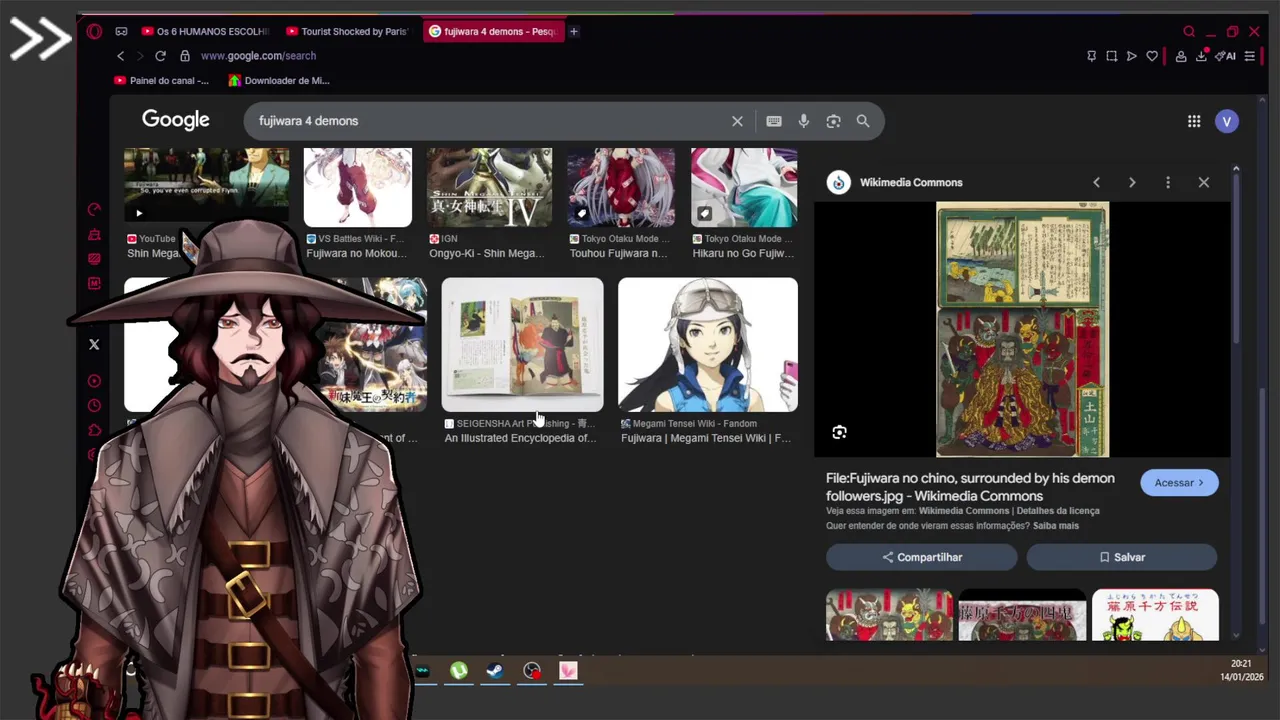The height and width of the screenshot is (720, 1280).
Task: Add page to bookmarks with heart icon
Action: [1152, 56]
